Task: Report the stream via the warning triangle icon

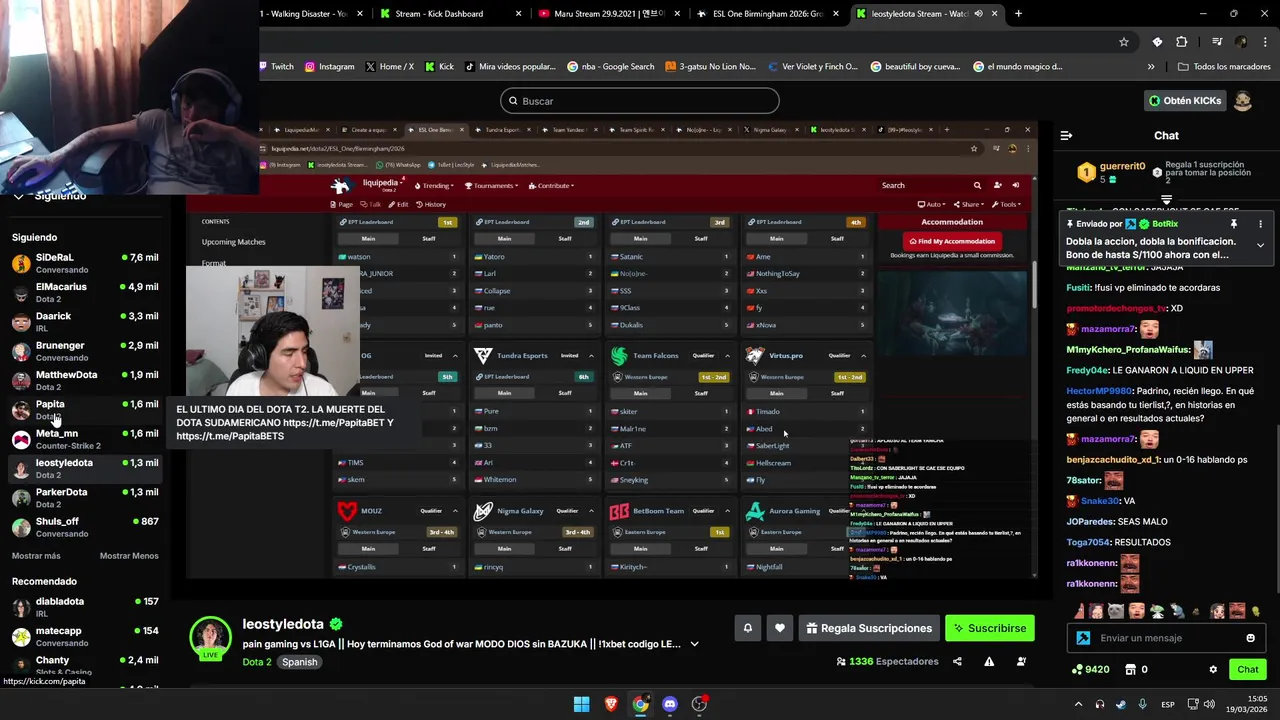Action: coord(989,661)
